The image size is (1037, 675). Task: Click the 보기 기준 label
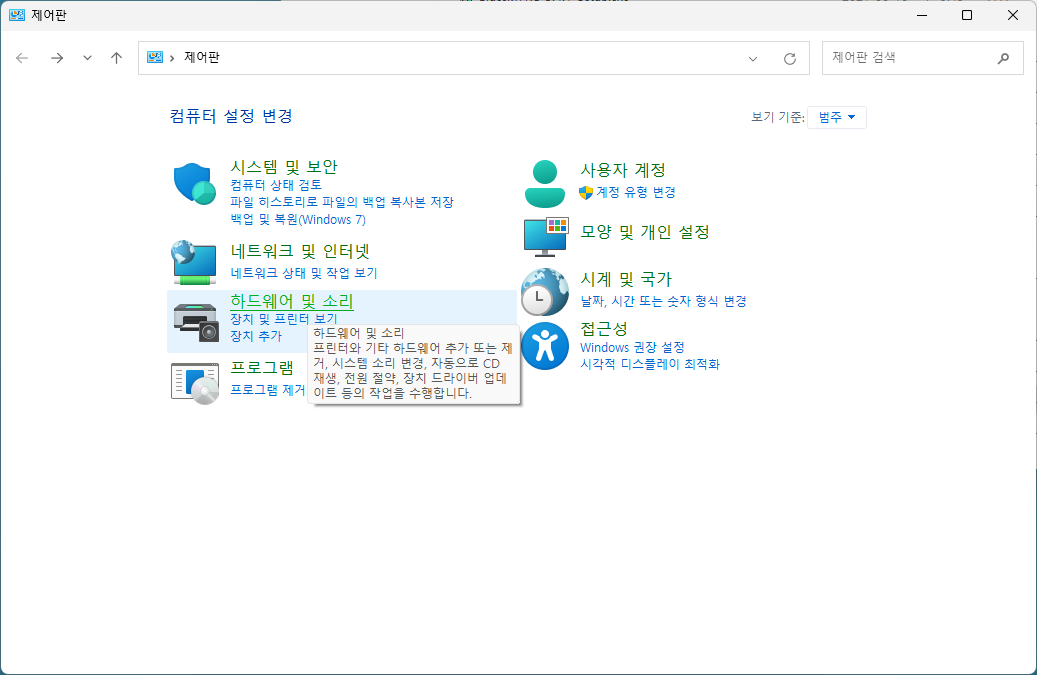(778, 117)
